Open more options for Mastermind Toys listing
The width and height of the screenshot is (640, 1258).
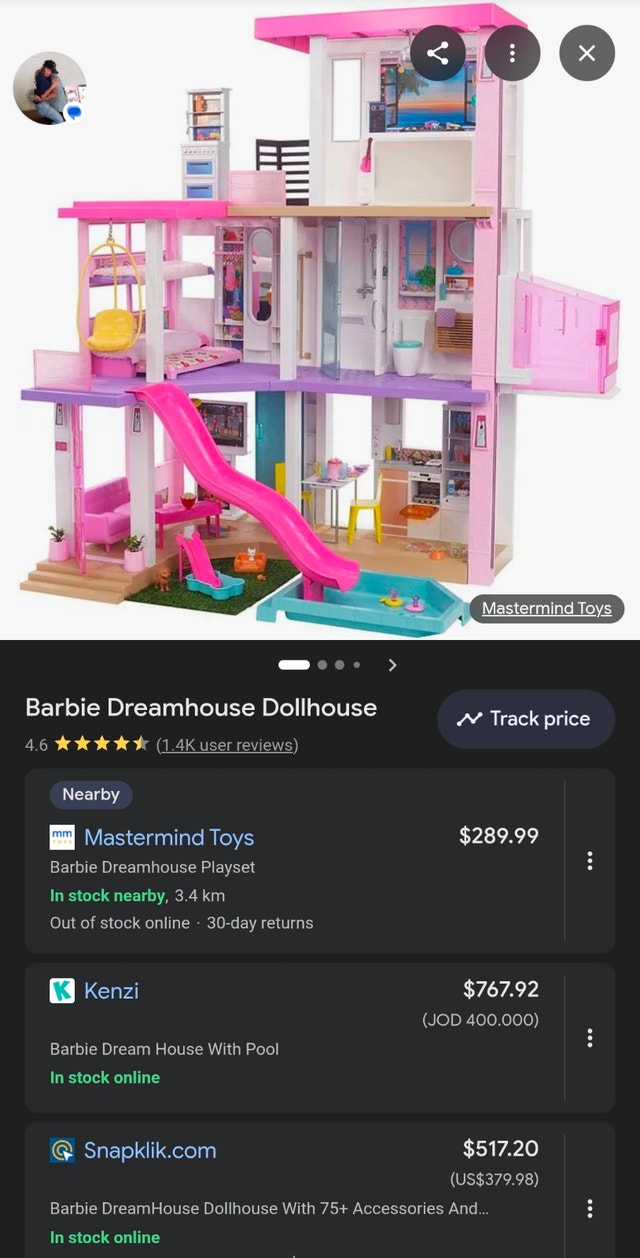pyautogui.click(x=590, y=861)
